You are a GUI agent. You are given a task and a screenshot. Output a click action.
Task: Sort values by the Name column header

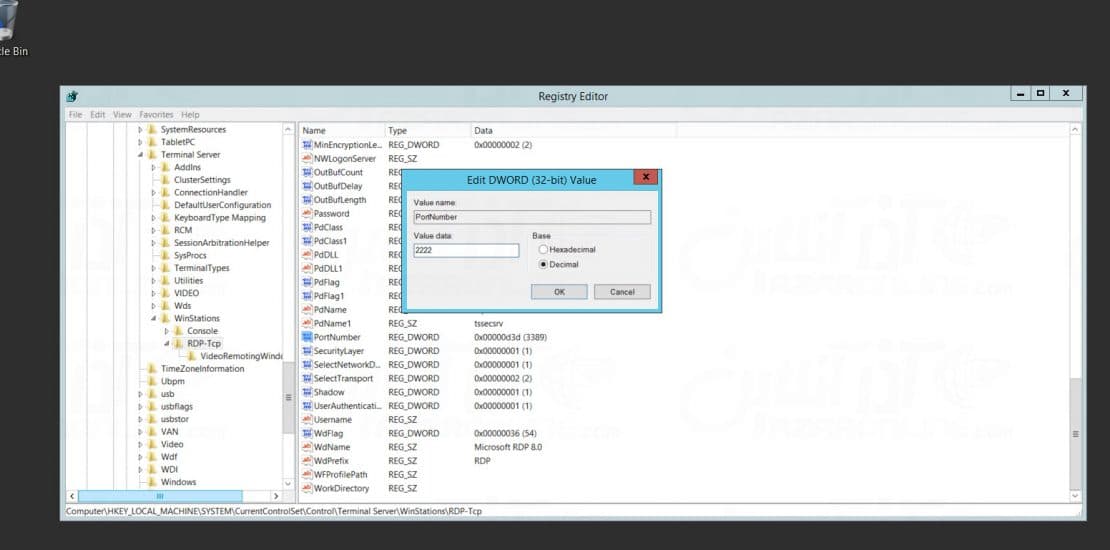point(342,131)
